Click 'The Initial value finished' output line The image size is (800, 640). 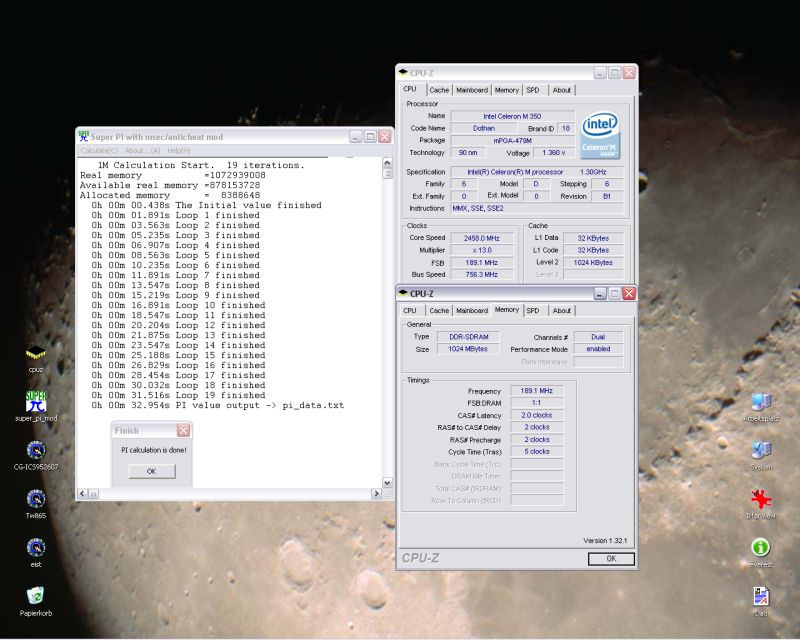(x=207, y=205)
